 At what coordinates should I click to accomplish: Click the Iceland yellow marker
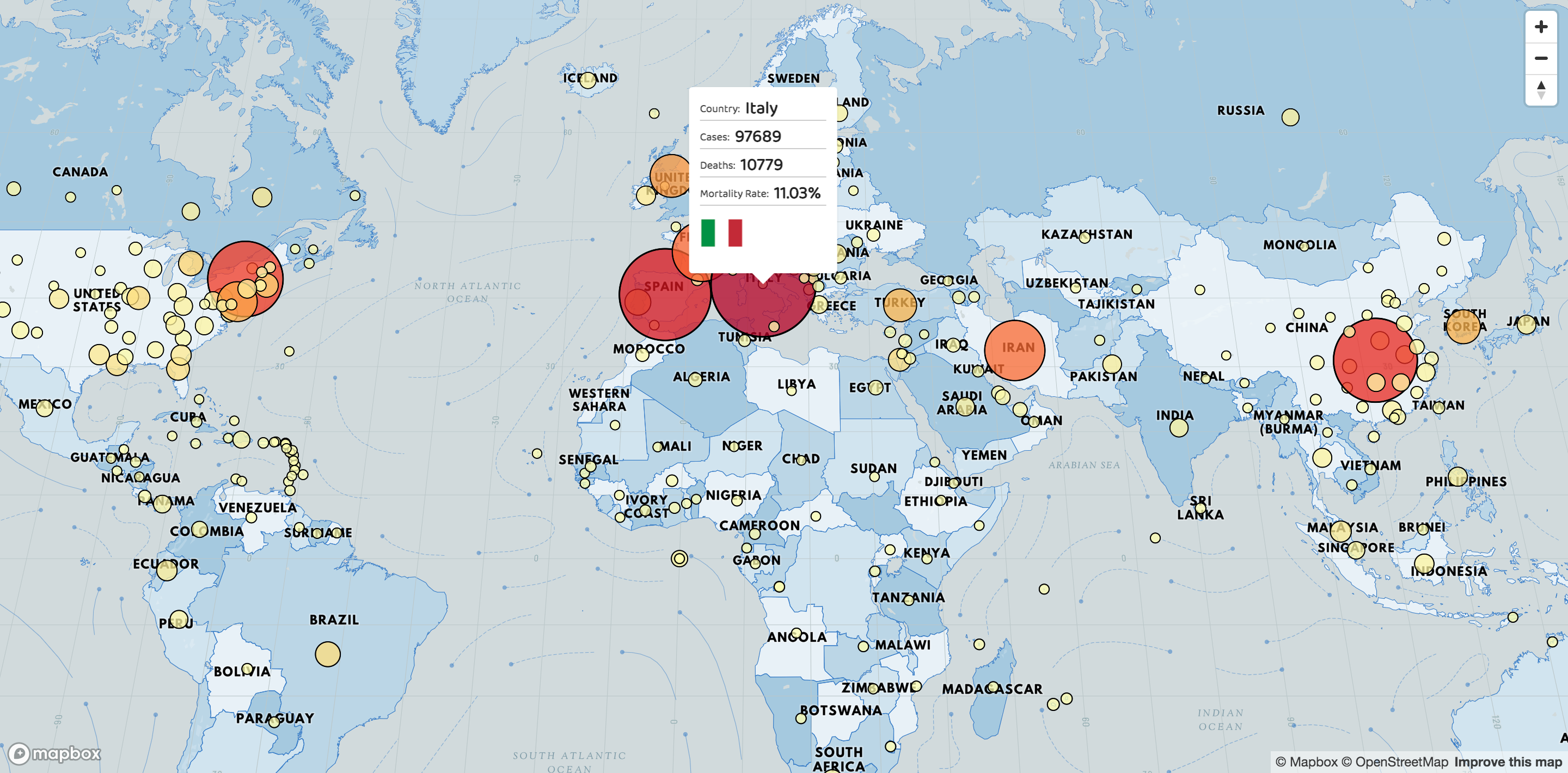pos(587,81)
